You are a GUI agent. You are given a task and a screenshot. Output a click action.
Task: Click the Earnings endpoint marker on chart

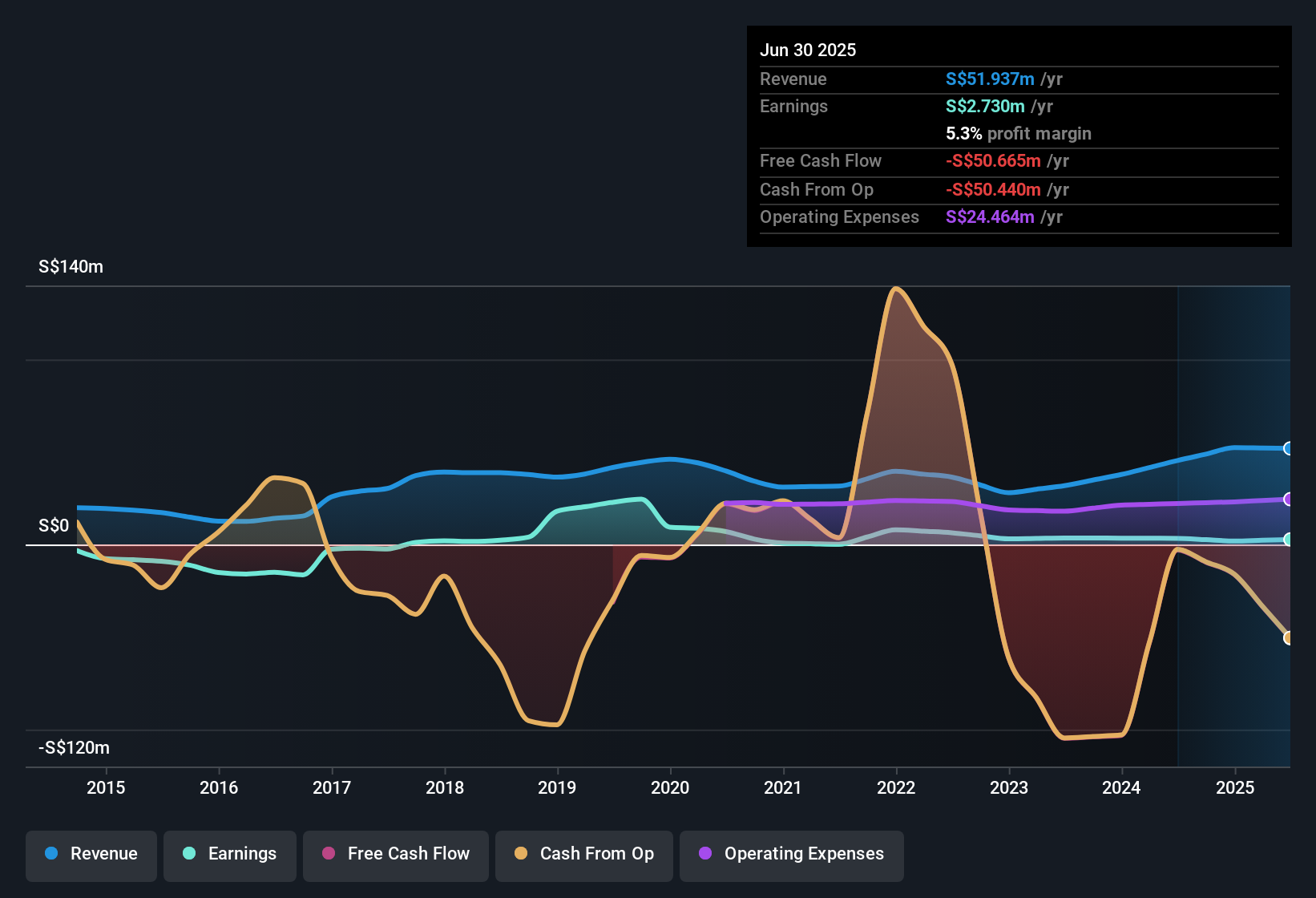[x=1288, y=540]
